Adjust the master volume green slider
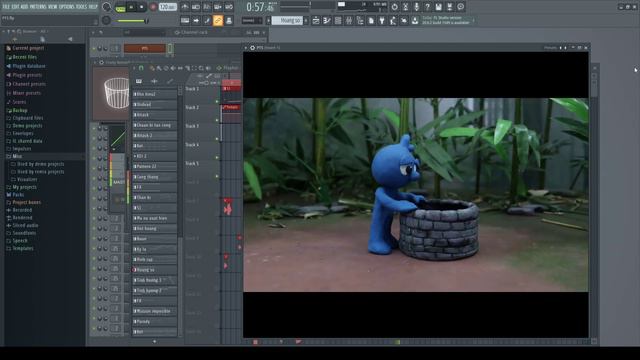This screenshot has width=640, height=360. pos(132,20)
